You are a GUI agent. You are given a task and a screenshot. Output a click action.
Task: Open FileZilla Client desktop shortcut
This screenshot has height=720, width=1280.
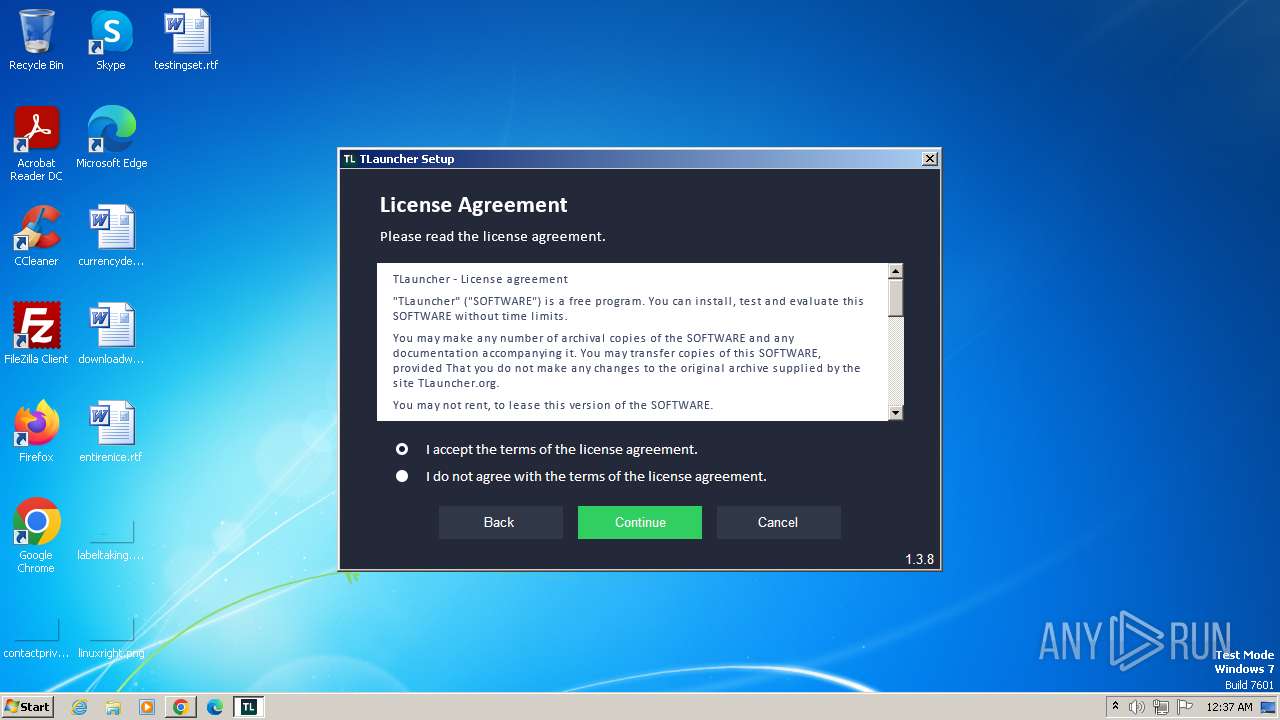point(36,334)
